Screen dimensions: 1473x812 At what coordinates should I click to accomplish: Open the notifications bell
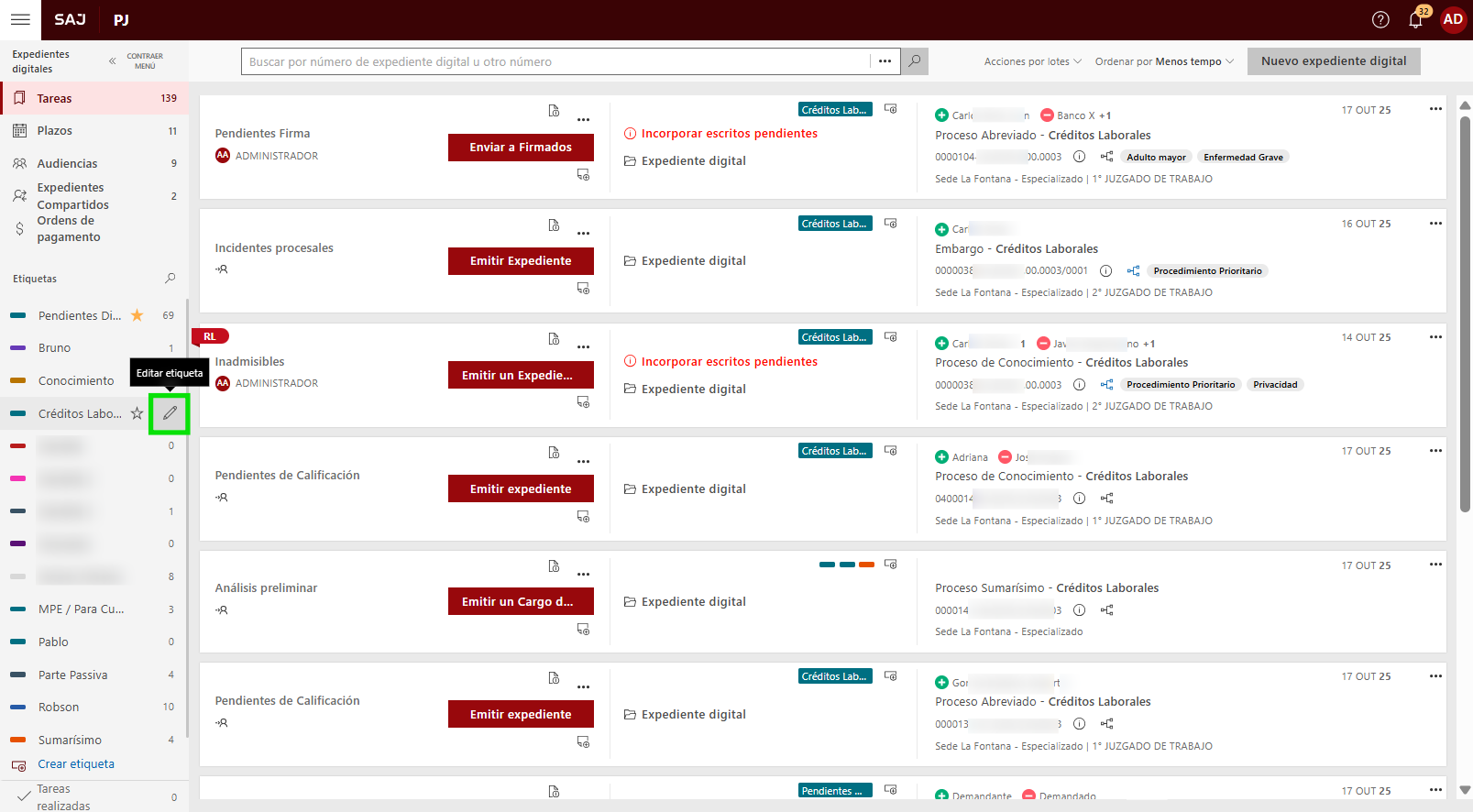tap(1415, 20)
